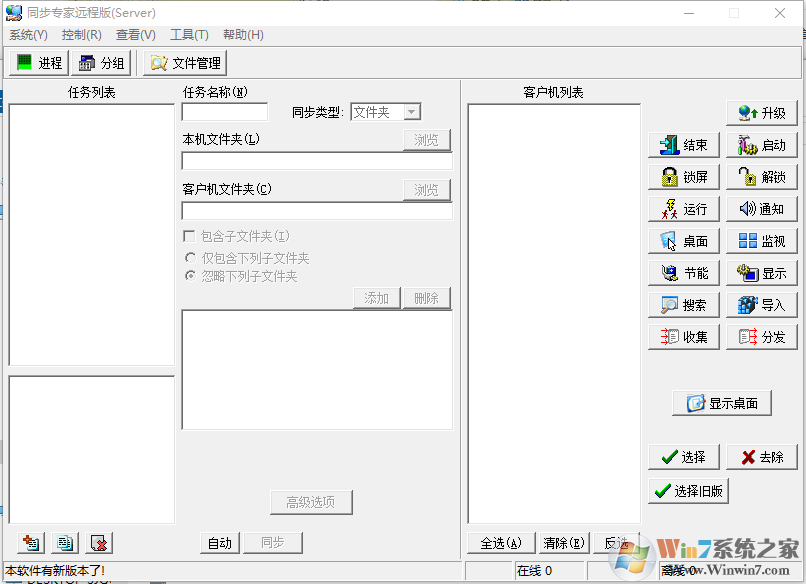Click the 搜索 search button
Screen dimensions: 806x584
click(x=684, y=305)
